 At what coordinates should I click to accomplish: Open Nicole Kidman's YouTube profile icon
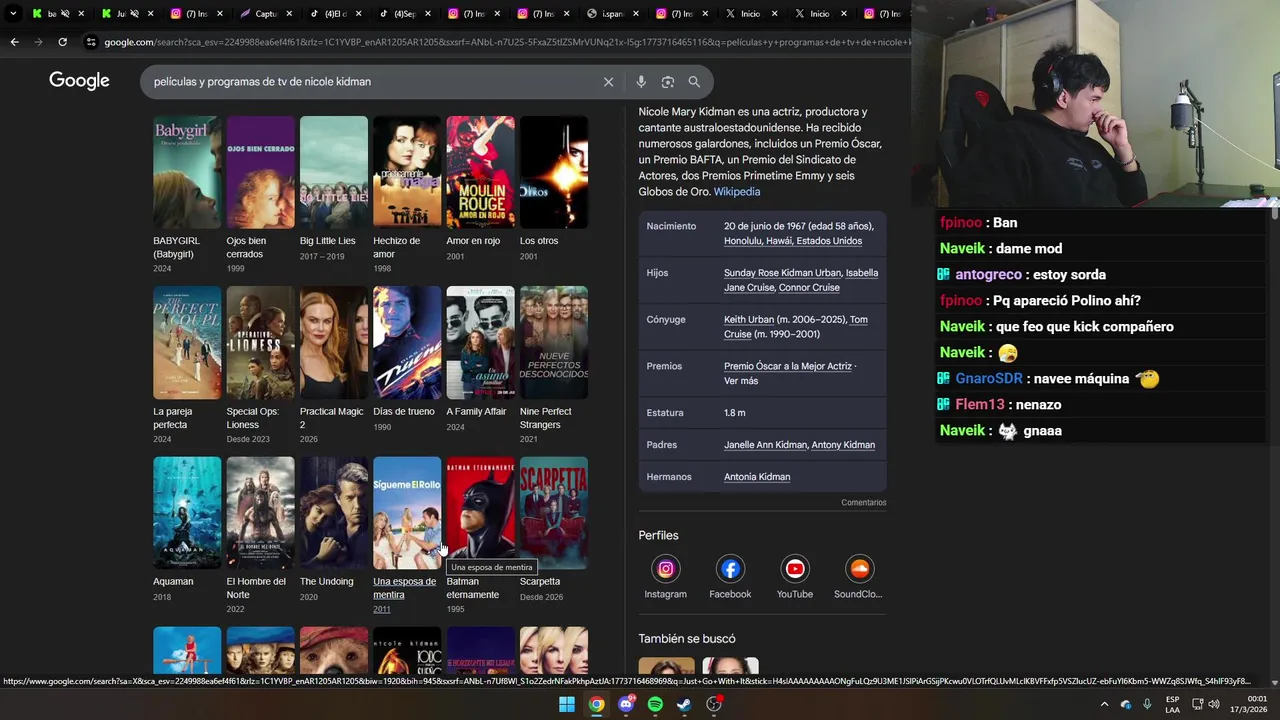[795, 569]
